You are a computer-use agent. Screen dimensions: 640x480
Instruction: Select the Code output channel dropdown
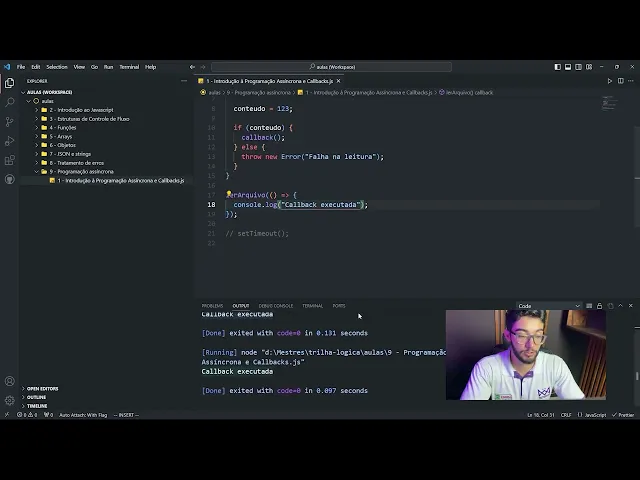(549, 306)
